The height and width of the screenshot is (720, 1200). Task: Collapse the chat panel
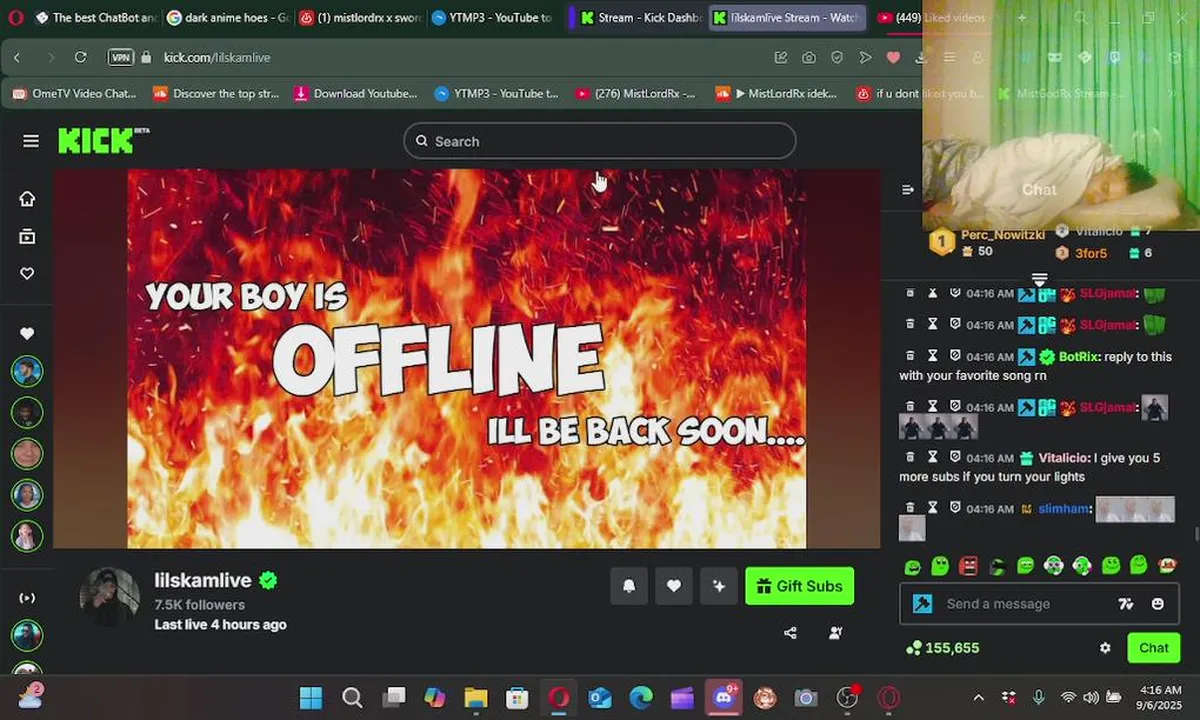coord(908,189)
